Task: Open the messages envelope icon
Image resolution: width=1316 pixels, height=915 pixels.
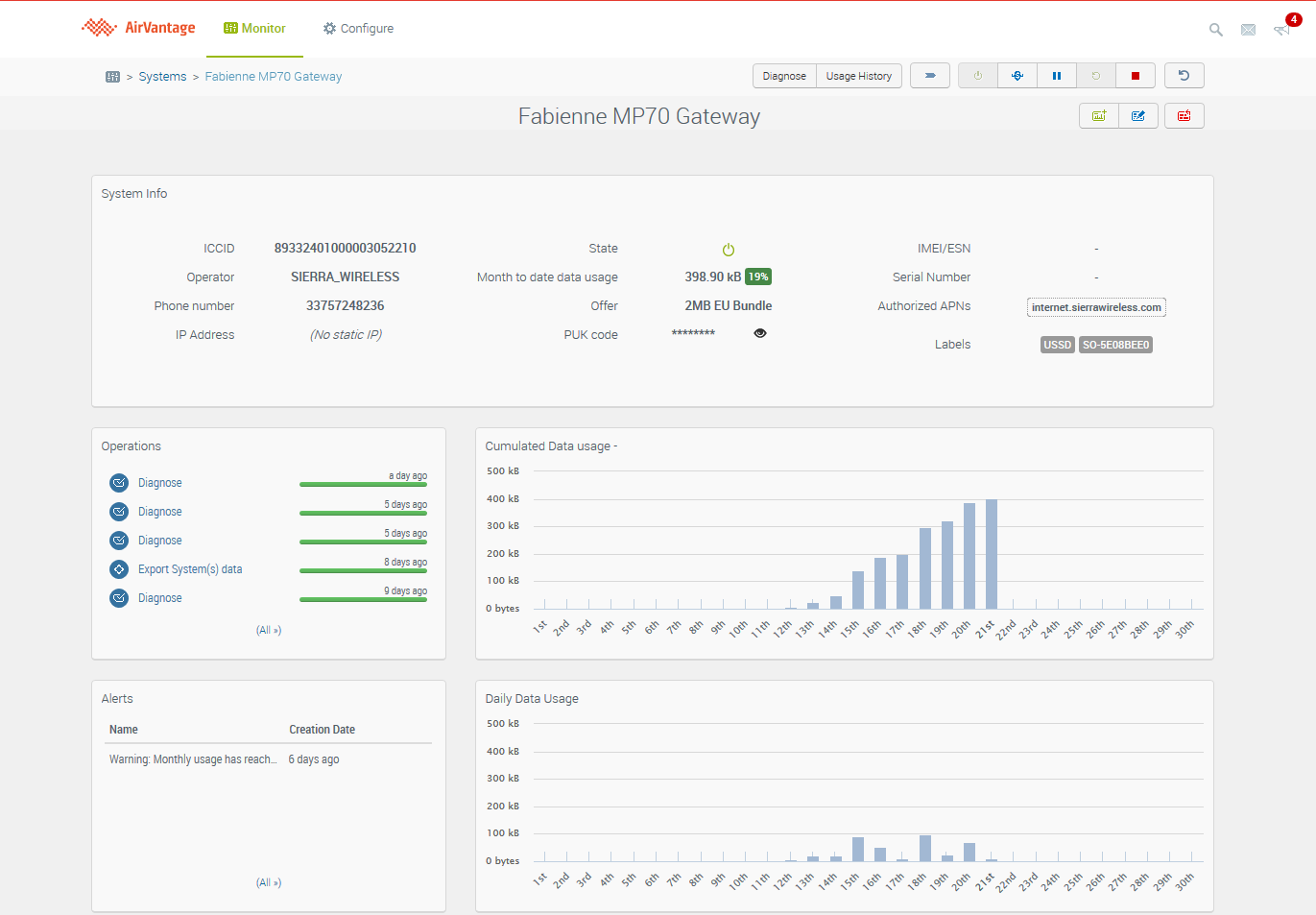Action: (1248, 30)
